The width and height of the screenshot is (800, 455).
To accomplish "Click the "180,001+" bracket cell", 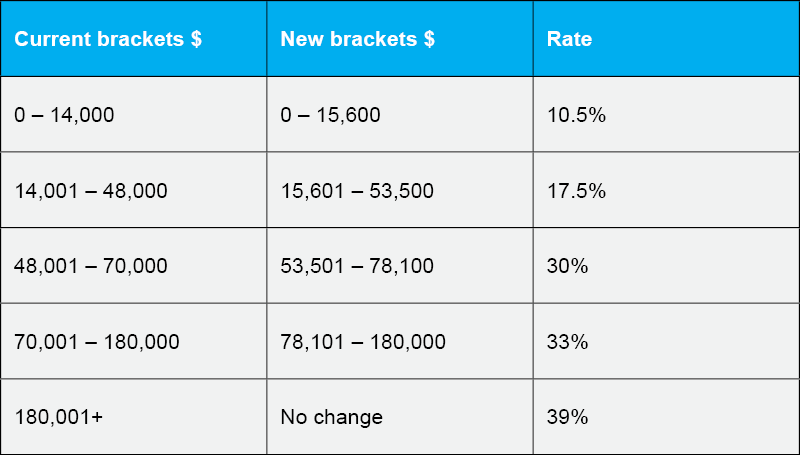I will pos(57,417).
